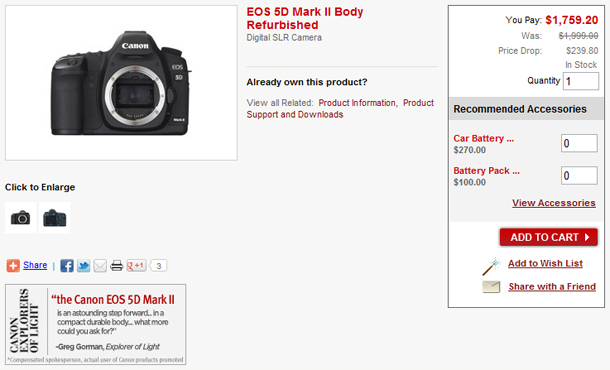Click the Product Information link
Image resolution: width=610 pixels, height=370 pixels.
pos(357,103)
